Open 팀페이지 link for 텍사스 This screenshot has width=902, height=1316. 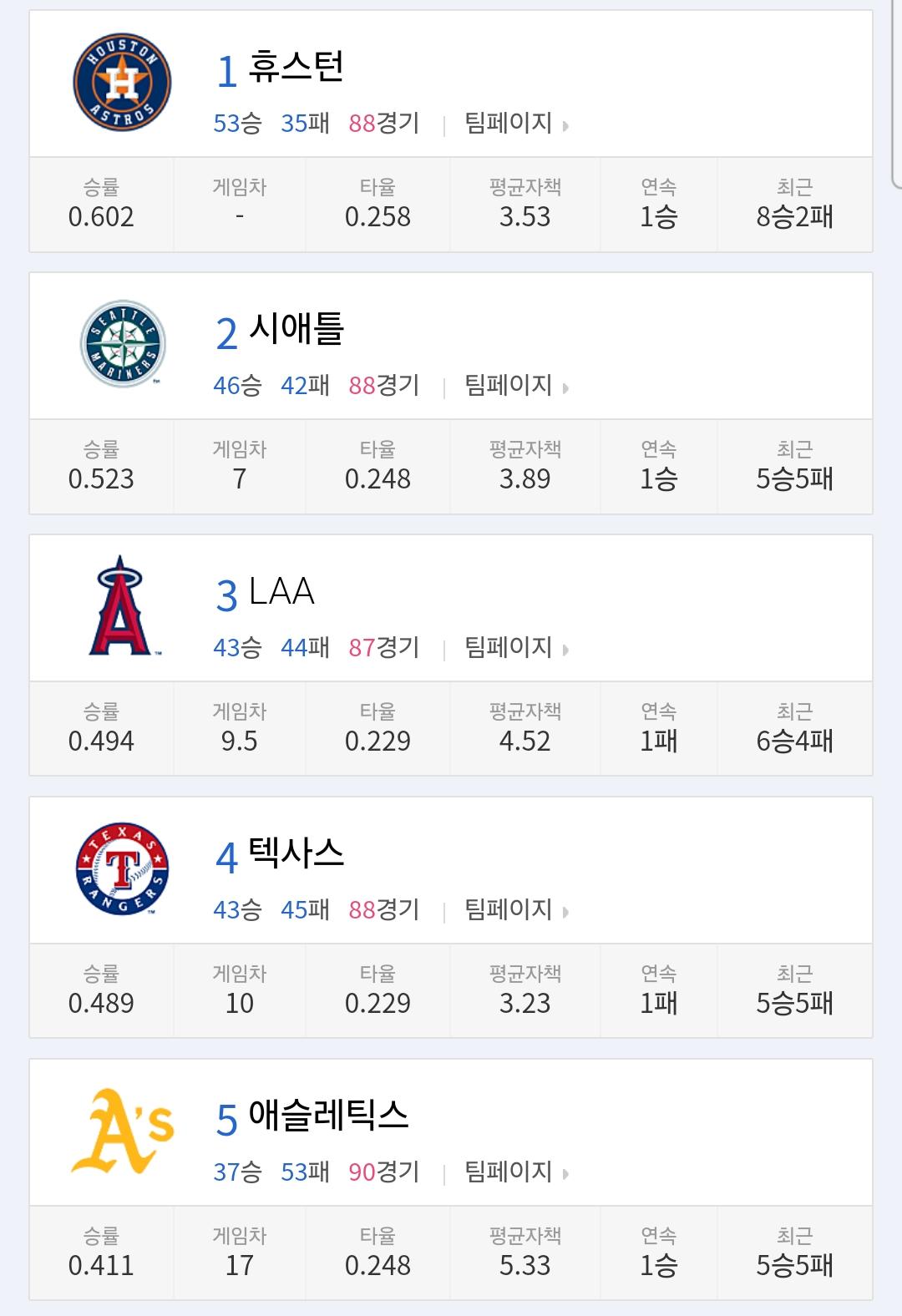click(508, 910)
